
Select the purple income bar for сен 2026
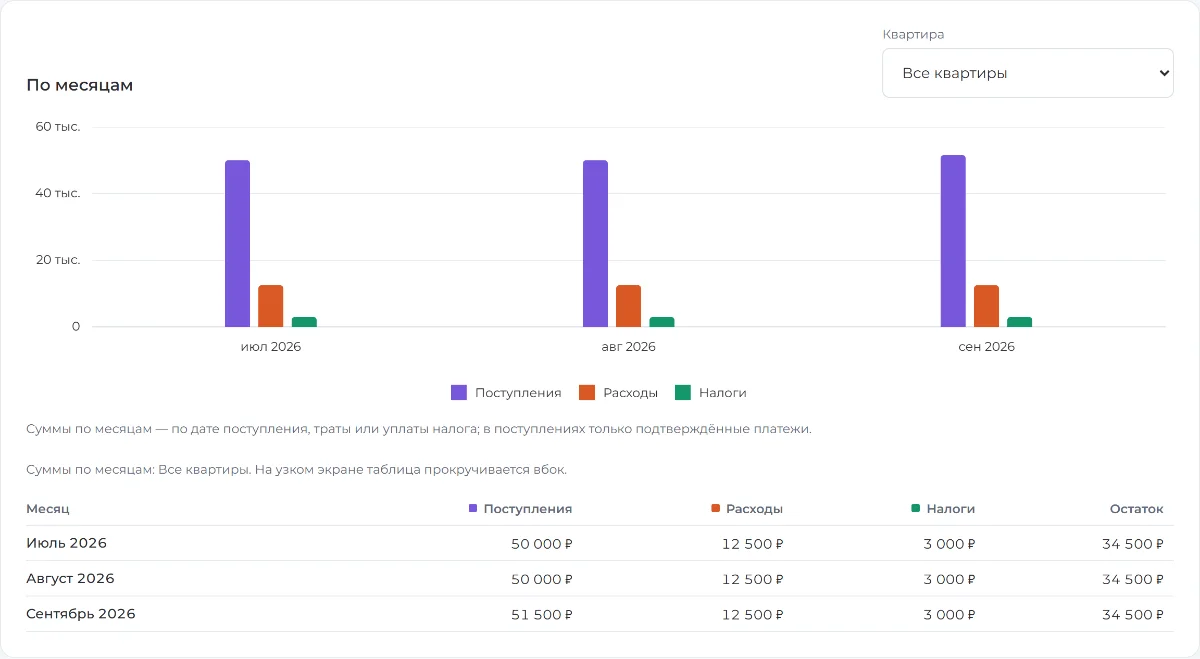[953, 241]
